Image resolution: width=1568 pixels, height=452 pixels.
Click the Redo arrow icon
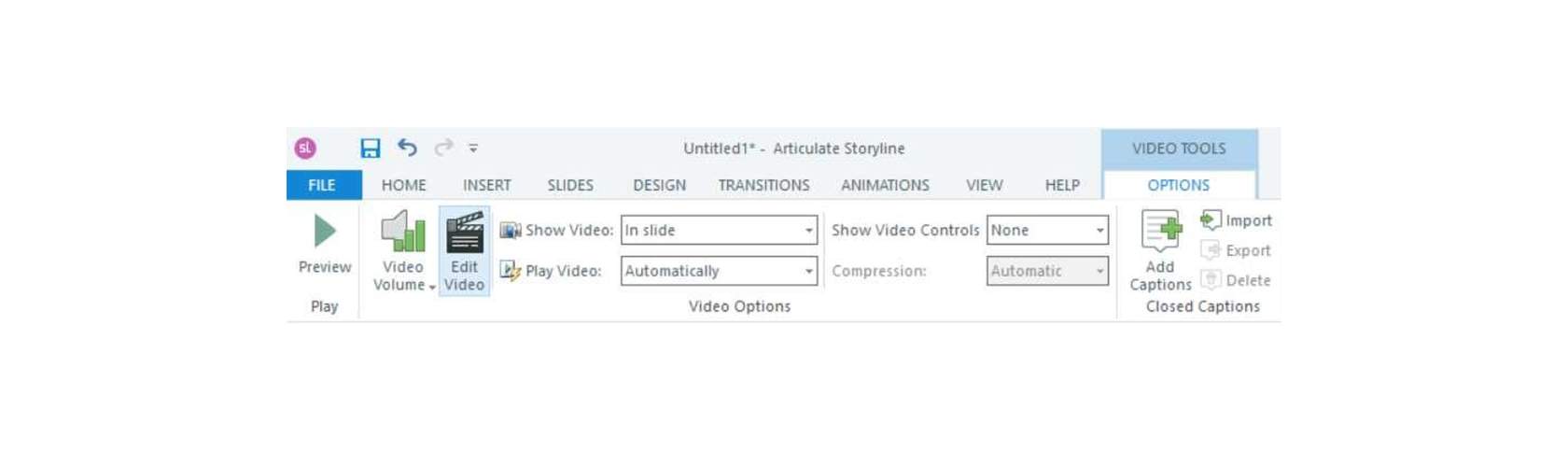(444, 147)
